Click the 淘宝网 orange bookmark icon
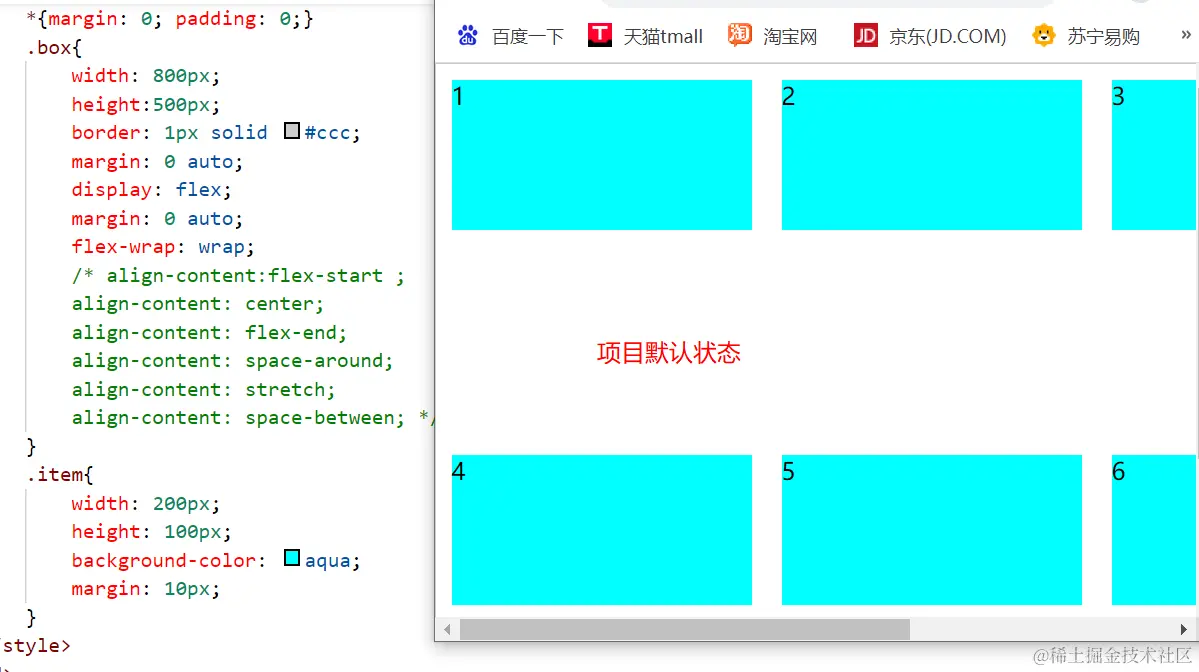1199x672 pixels. pos(739,35)
